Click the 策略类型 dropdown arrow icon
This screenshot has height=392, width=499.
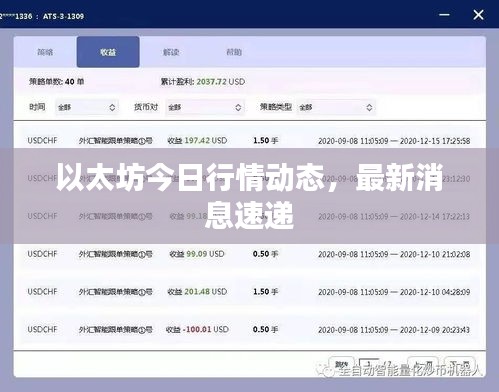click(369, 107)
